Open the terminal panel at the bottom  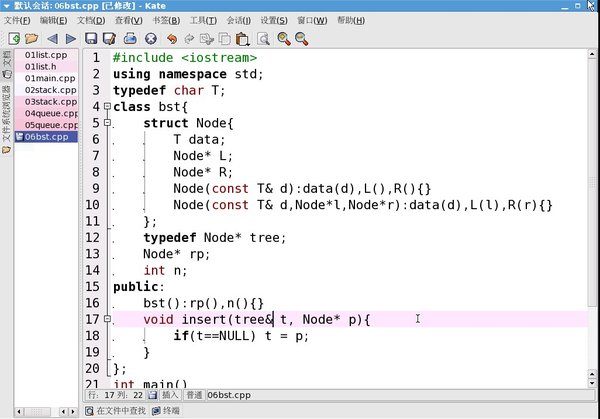tap(166, 411)
